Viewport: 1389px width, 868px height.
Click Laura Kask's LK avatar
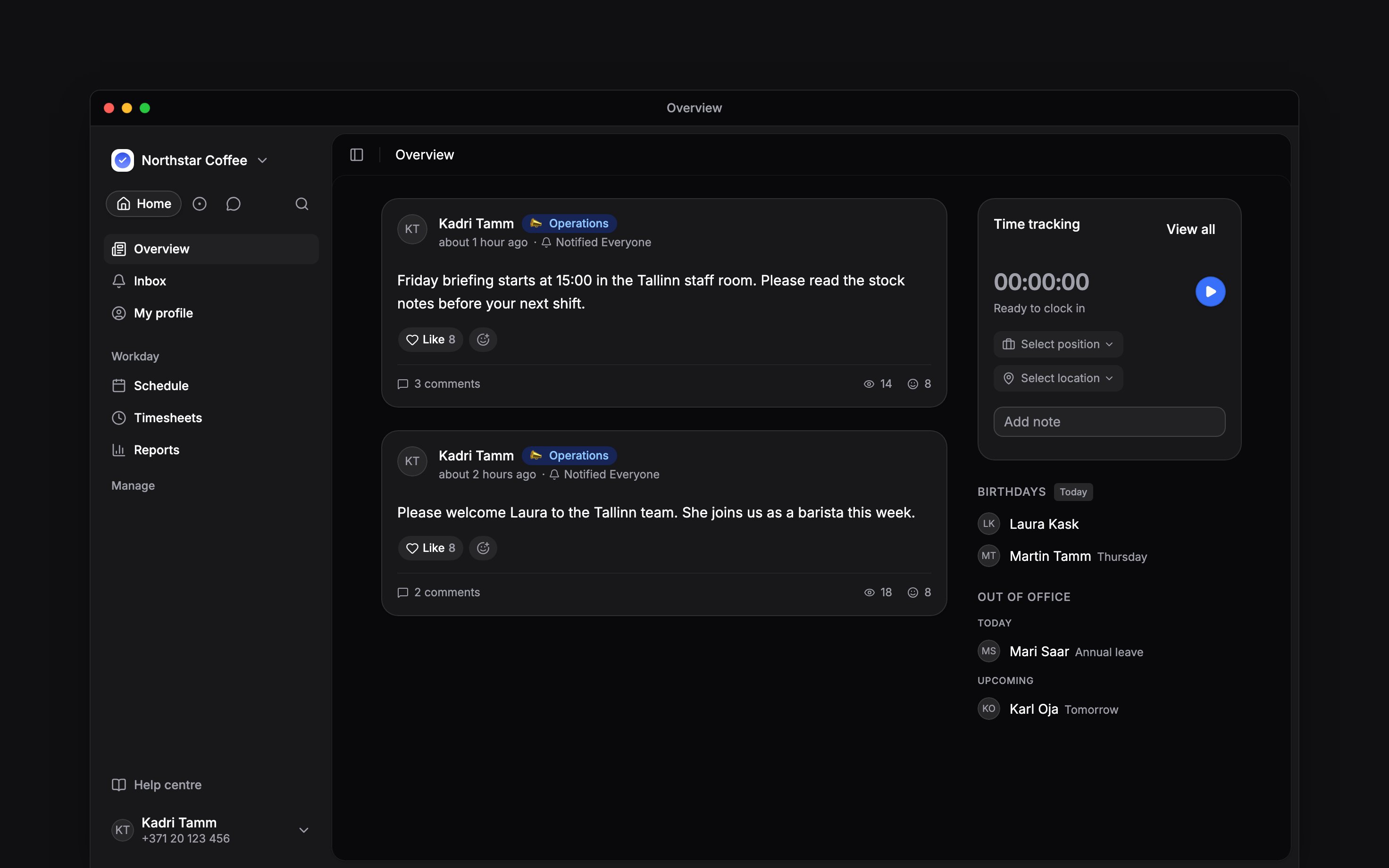click(988, 524)
